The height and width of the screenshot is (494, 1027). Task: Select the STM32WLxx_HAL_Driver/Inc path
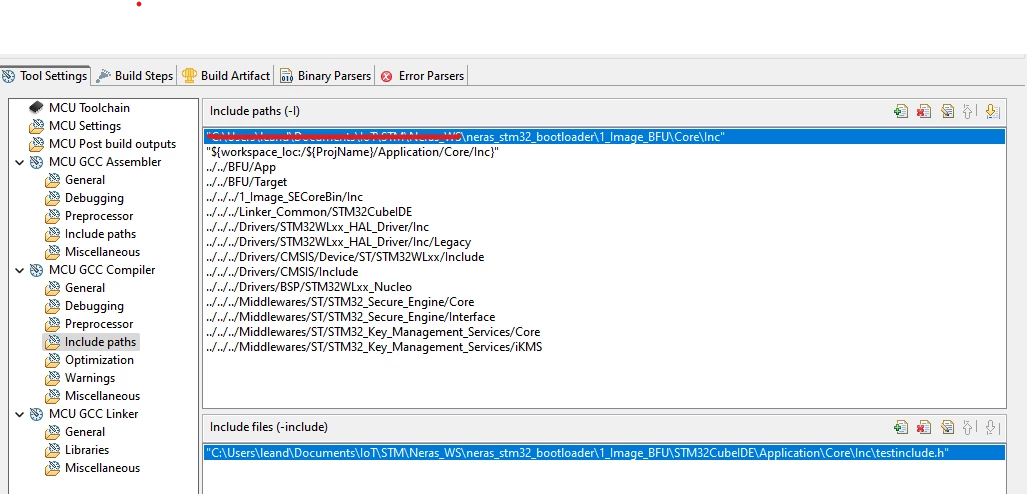coord(604,227)
